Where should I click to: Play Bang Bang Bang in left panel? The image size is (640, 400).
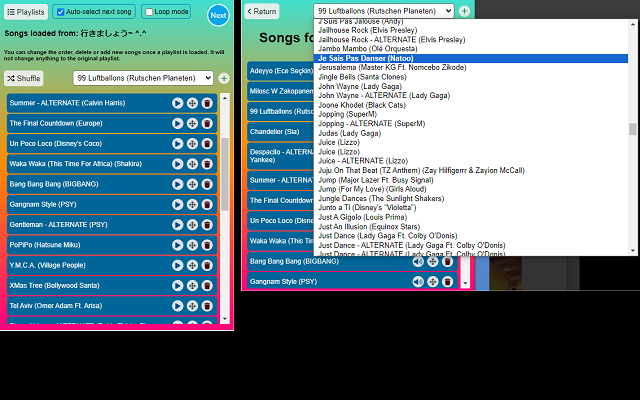(x=178, y=184)
